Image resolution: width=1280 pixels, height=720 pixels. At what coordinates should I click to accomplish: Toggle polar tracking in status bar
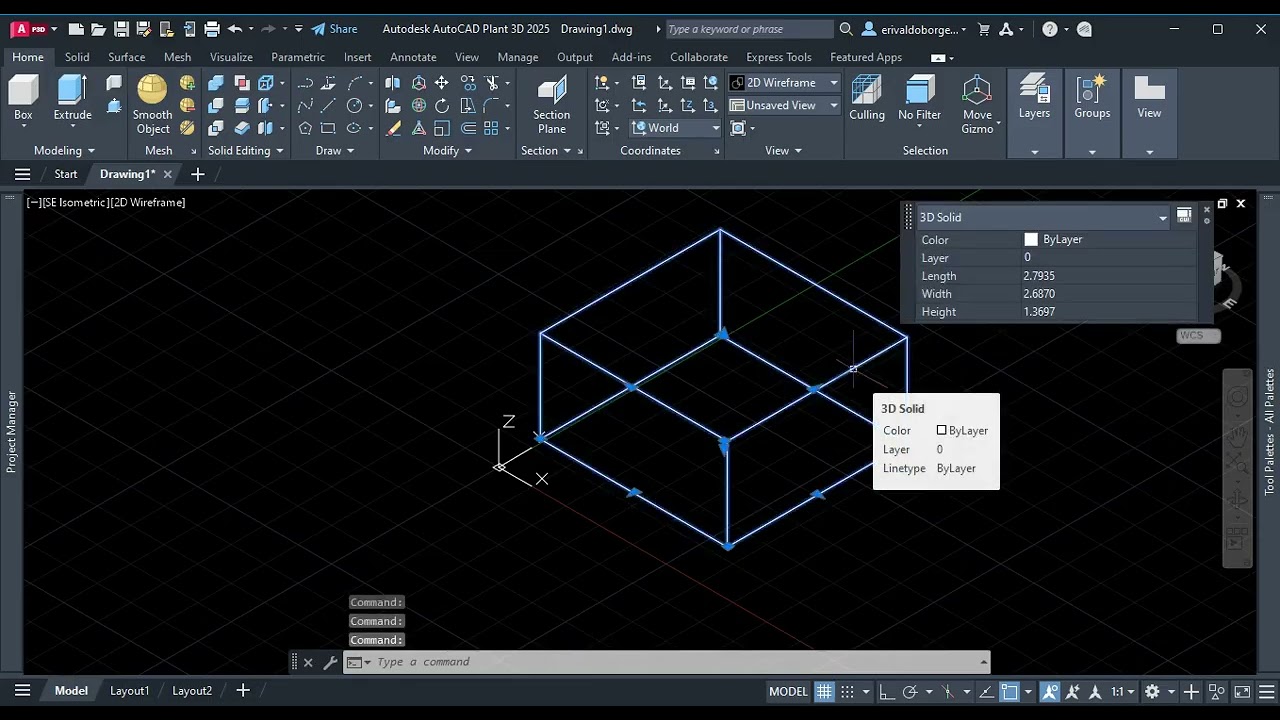[910, 691]
